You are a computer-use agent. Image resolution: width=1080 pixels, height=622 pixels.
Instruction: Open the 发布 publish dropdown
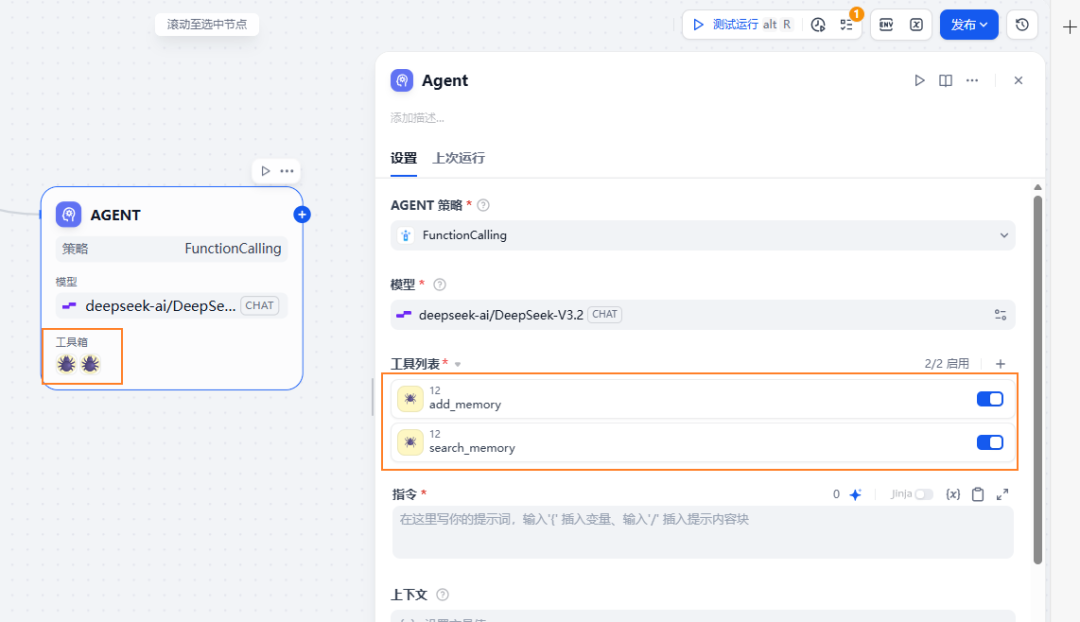(x=968, y=25)
